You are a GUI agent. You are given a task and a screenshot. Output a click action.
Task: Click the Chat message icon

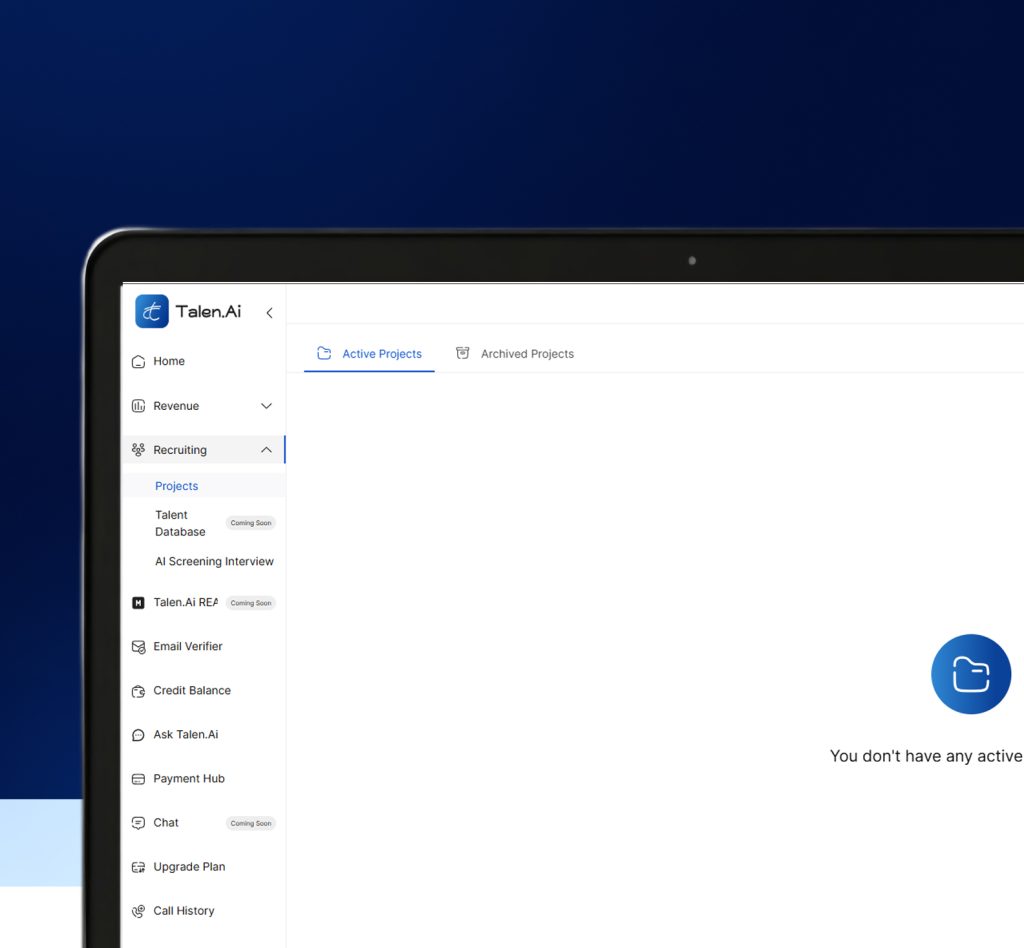[x=138, y=823]
